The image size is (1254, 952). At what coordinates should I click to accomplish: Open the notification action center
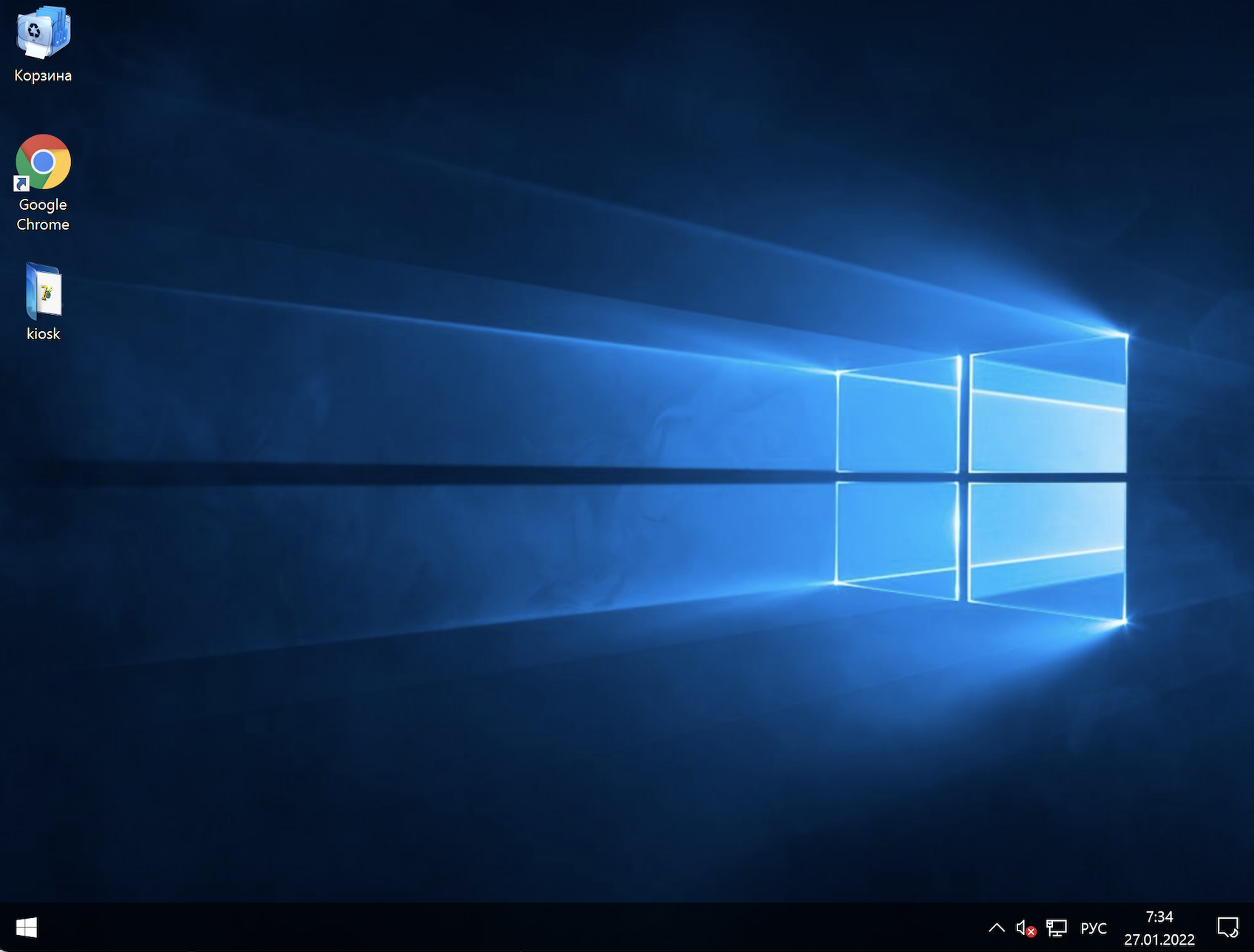1228,927
